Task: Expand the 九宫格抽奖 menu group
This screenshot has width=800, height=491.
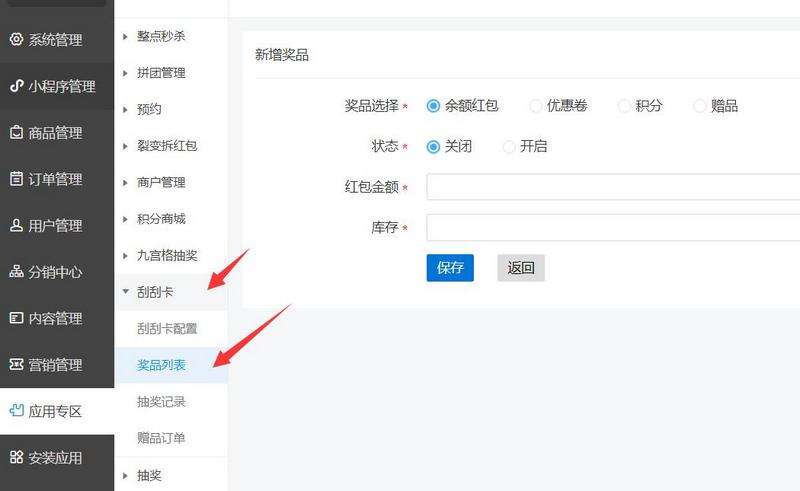Action: coord(166,255)
